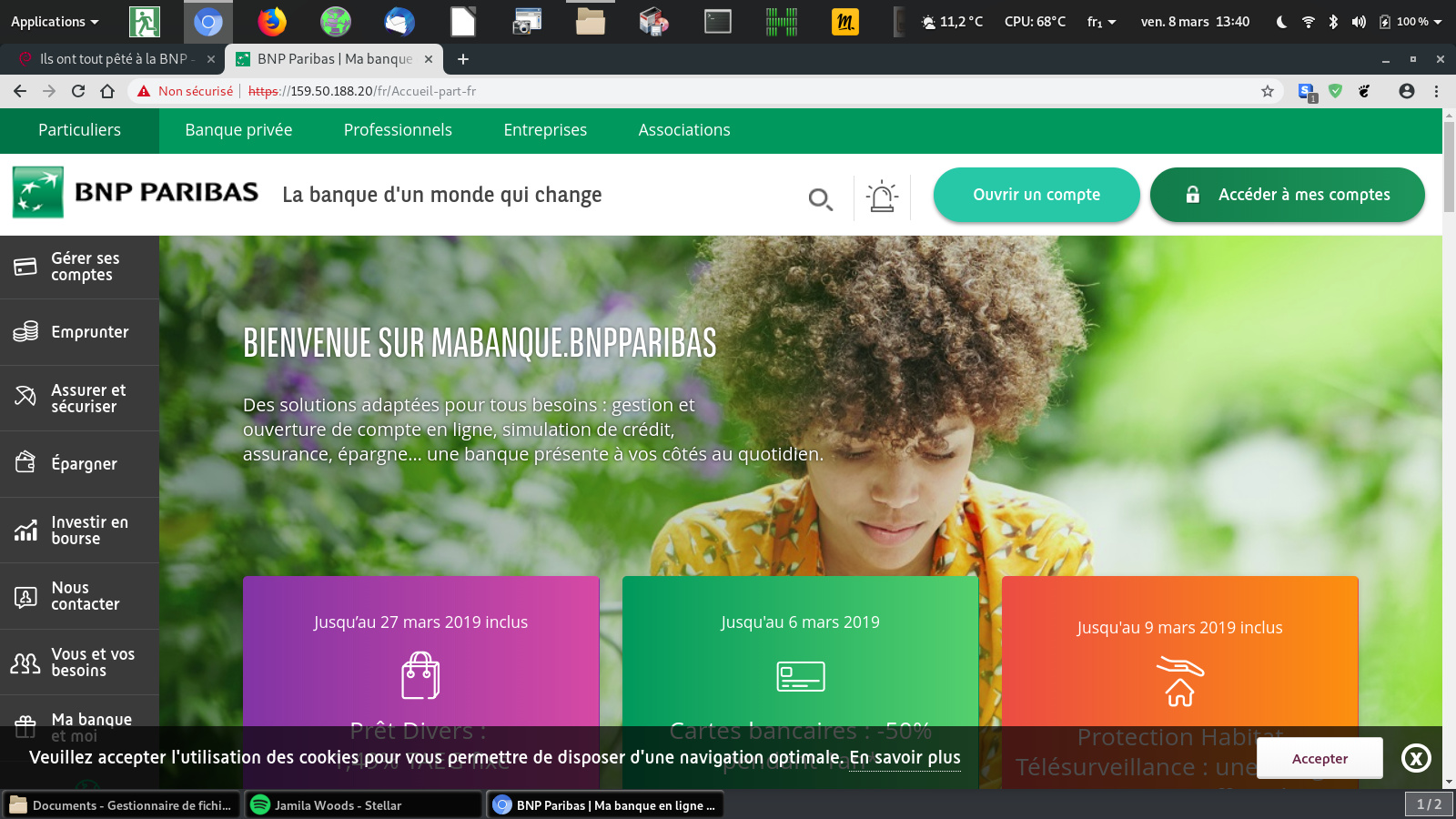The image size is (1456, 819).
Task: Accept the cookies with Accepter
Action: pyautogui.click(x=1319, y=758)
